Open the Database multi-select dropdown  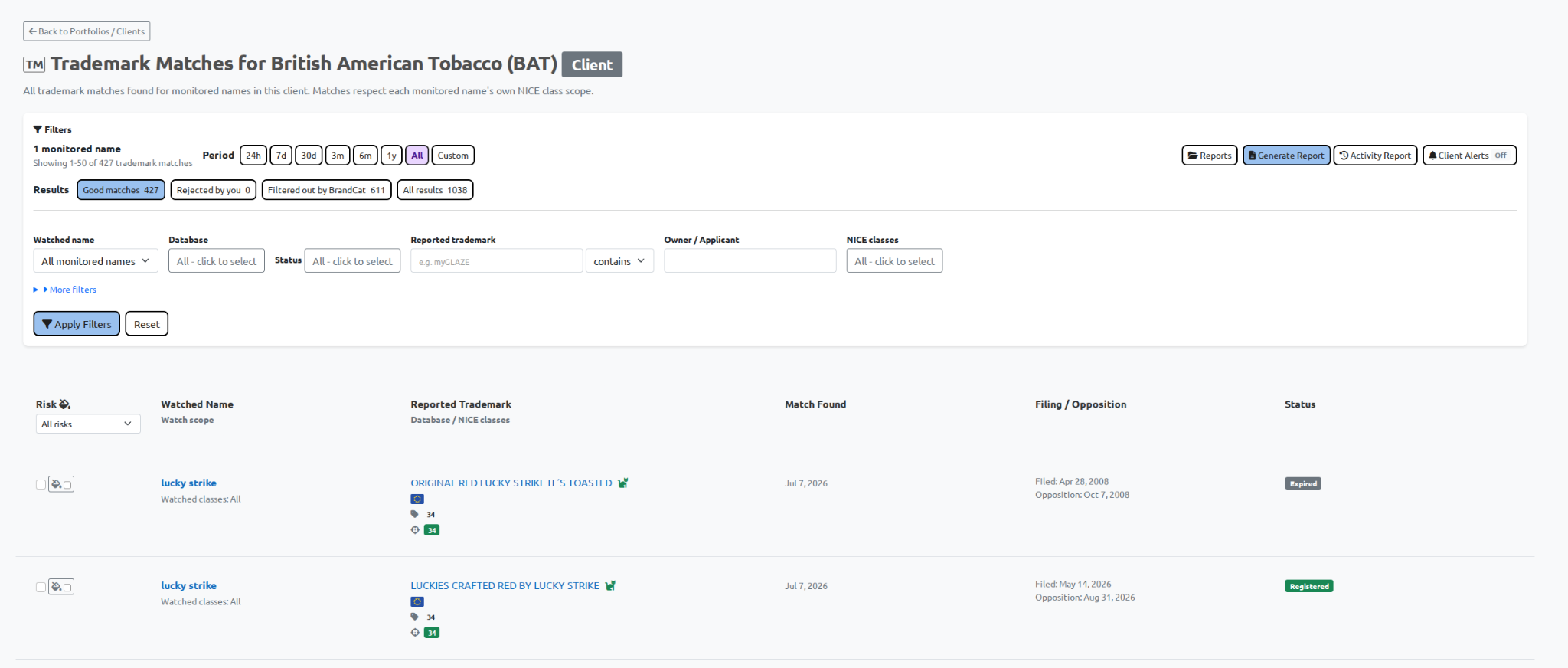[217, 261]
